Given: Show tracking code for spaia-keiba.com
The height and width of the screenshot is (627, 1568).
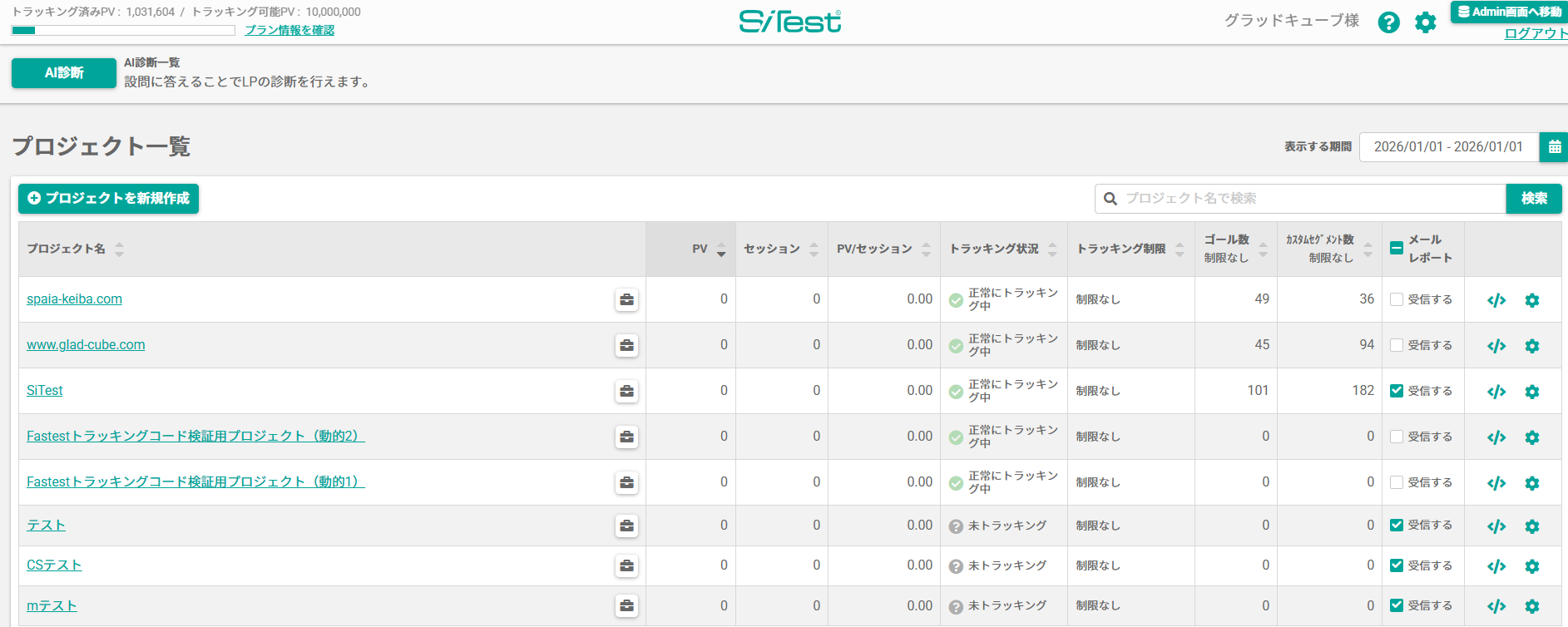Looking at the screenshot, I should [x=1496, y=300].
